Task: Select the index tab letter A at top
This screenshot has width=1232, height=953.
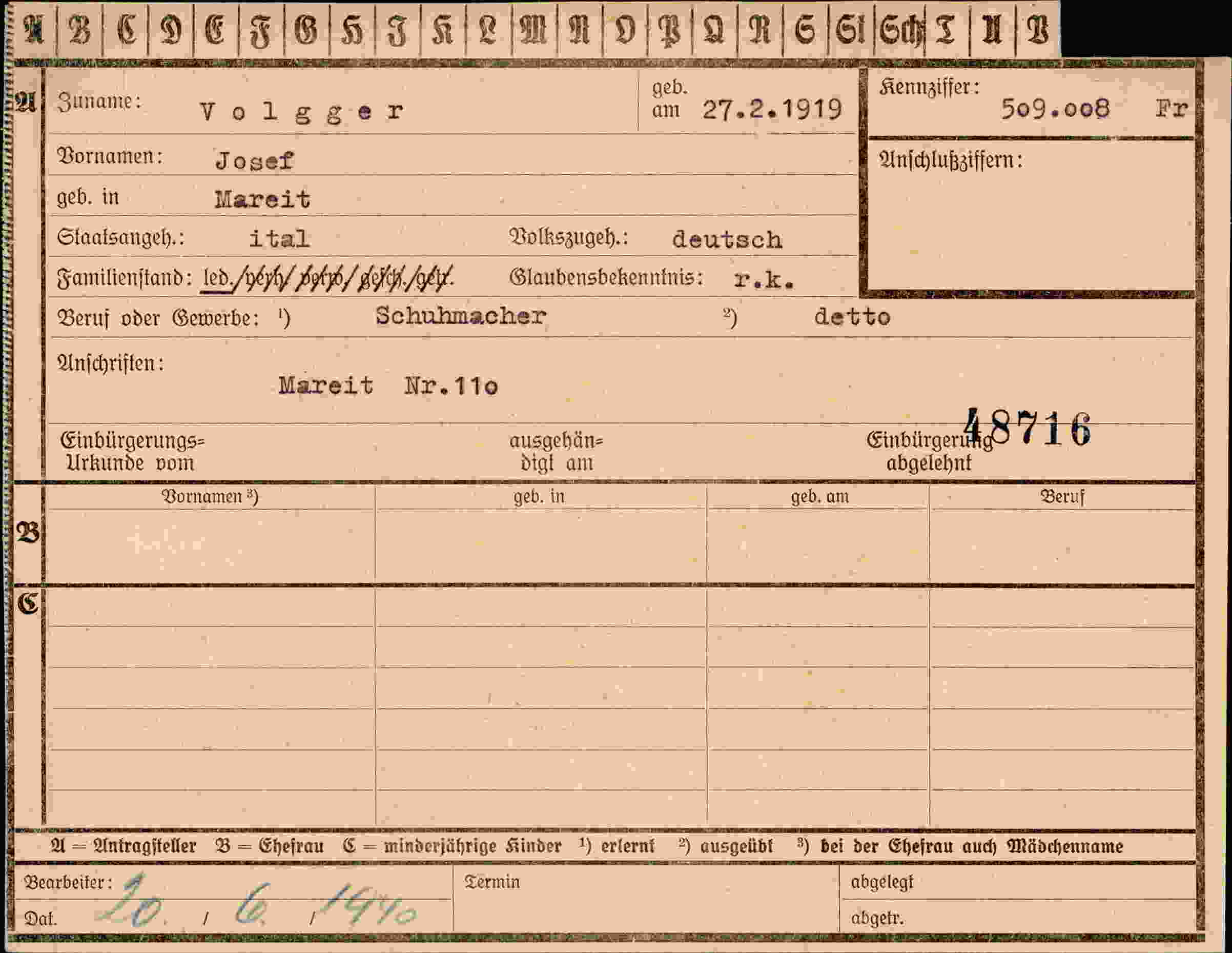Action: (34, 29)
